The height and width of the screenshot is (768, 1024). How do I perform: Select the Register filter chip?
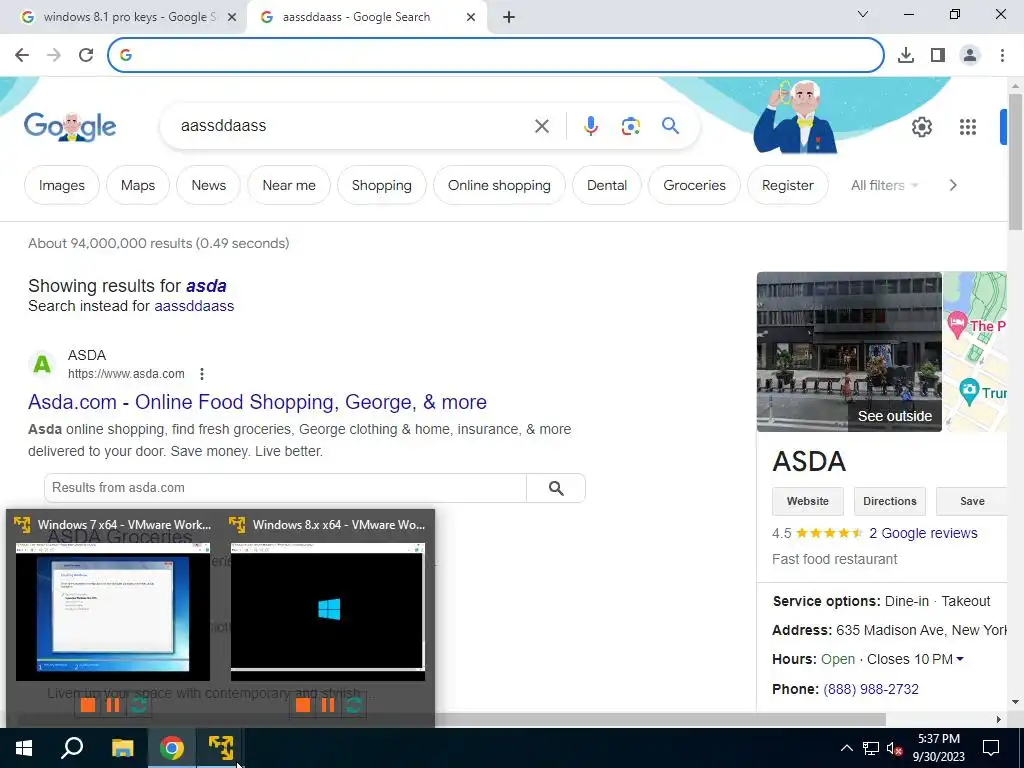click(x=788, y=185)
